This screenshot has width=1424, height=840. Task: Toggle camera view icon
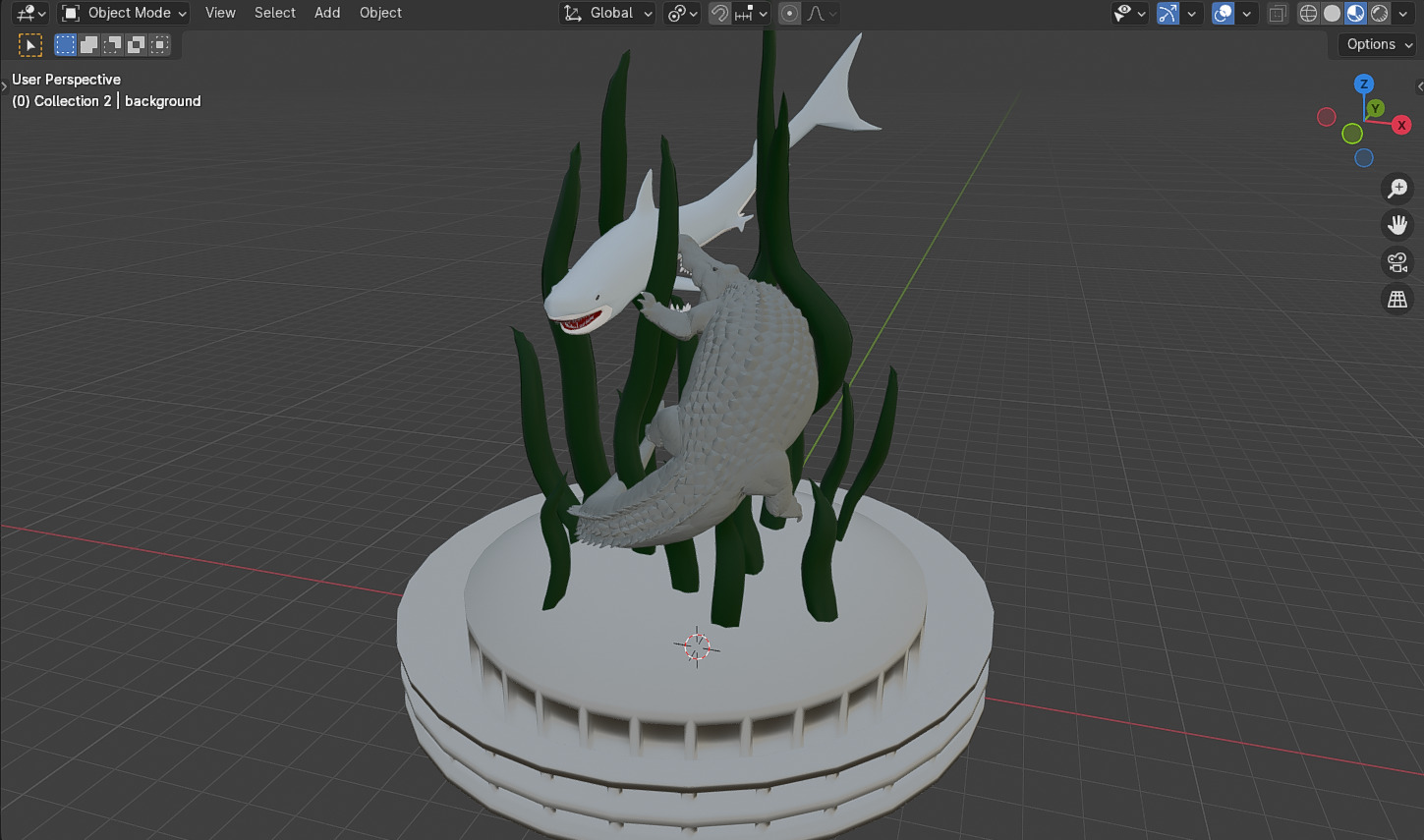pyautogui.click(x=1396, y=262)
